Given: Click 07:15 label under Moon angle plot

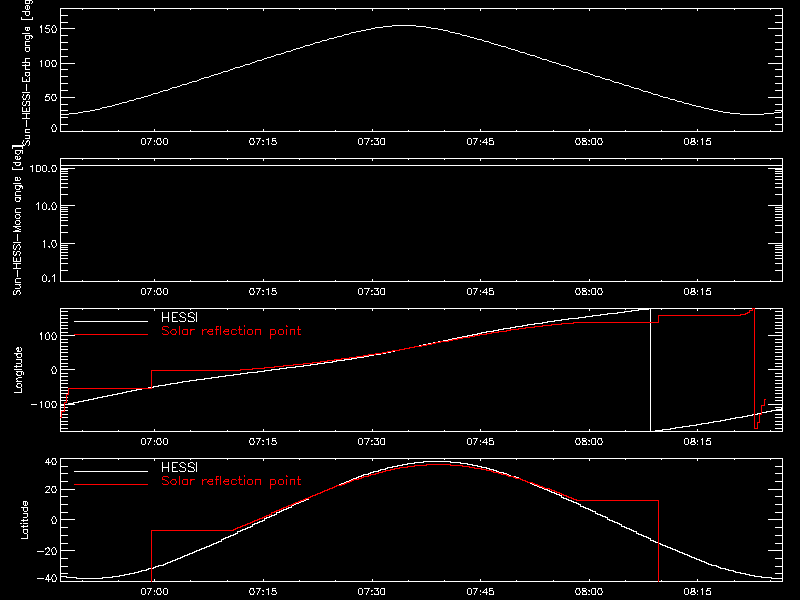Looking at the screenshot, I should click(263, 292).
